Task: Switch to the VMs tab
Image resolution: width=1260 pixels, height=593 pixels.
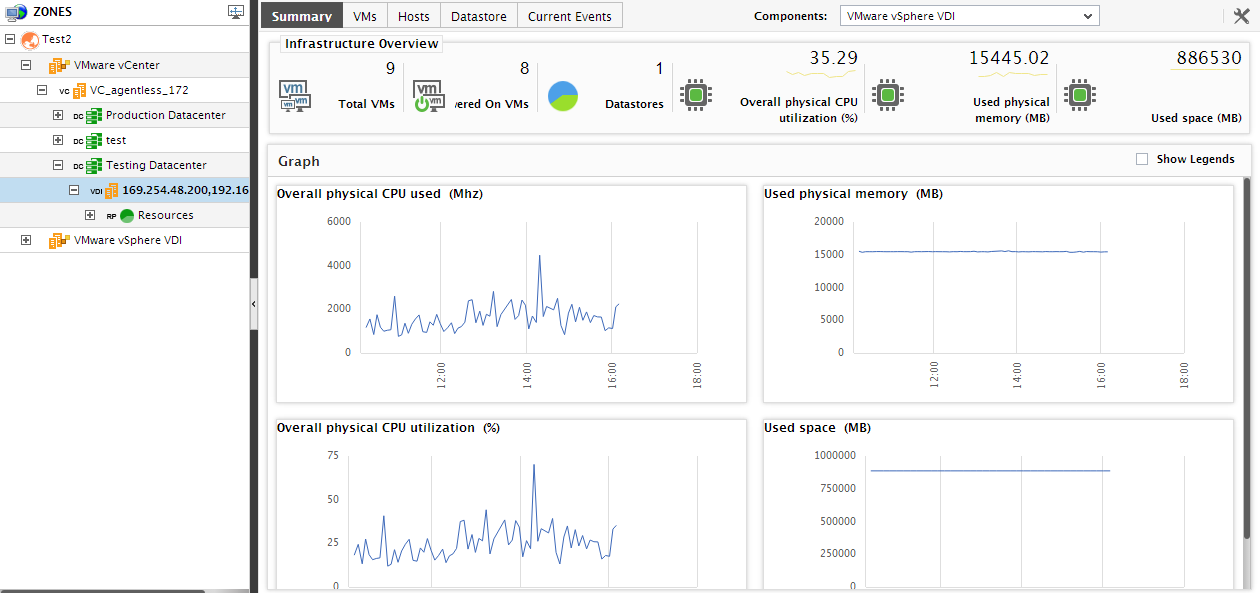Action: pos(365,16)
